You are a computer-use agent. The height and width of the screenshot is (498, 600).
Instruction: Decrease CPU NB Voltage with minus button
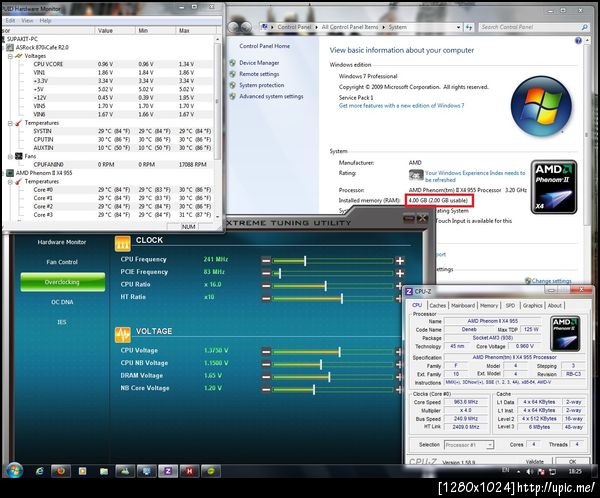pos(266,364)
